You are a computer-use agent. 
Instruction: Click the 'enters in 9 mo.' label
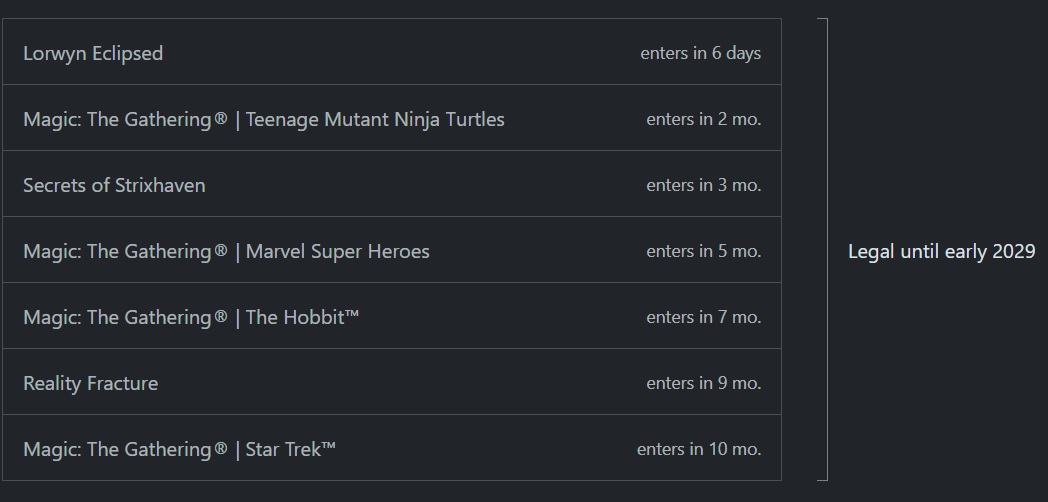point(704,383)
